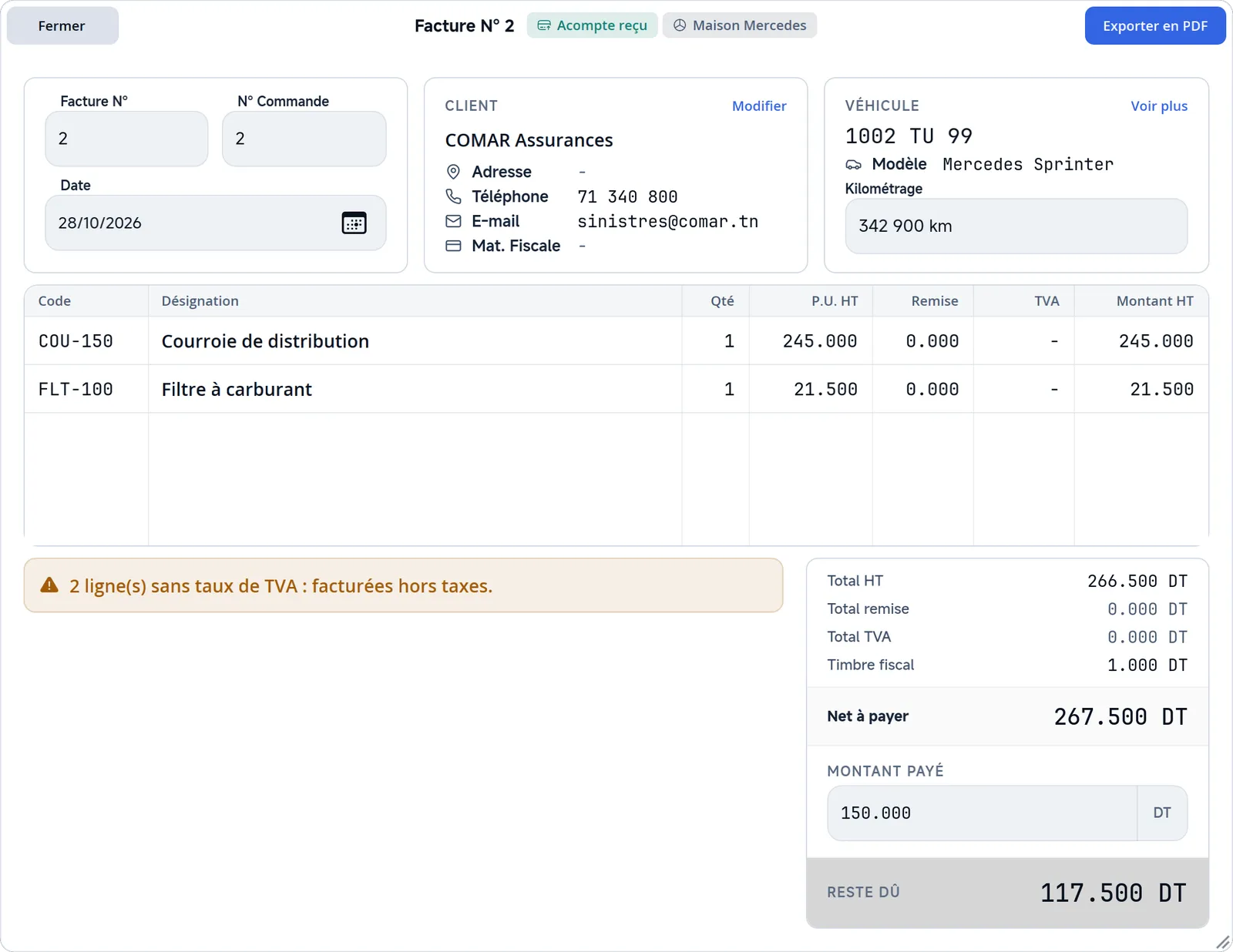1233x952 pixels.
Task: Focus the N° Commande input field
Action: [x=304, y=139]
